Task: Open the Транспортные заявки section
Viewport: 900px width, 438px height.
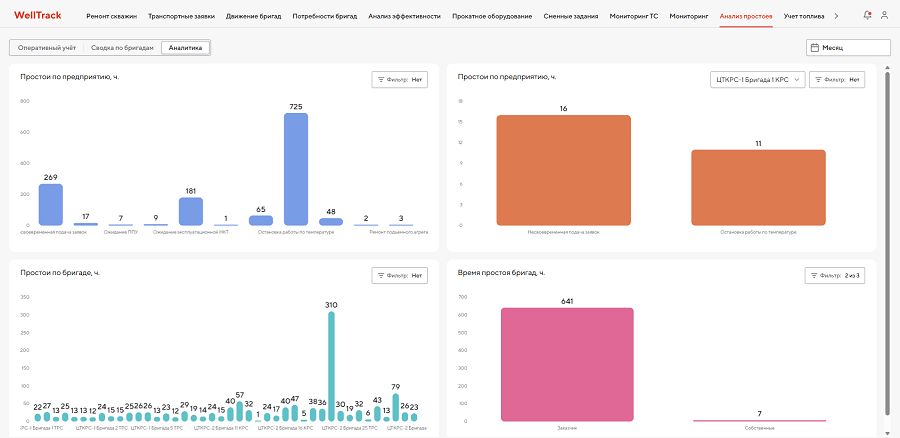Action: [x=179, y=16]
